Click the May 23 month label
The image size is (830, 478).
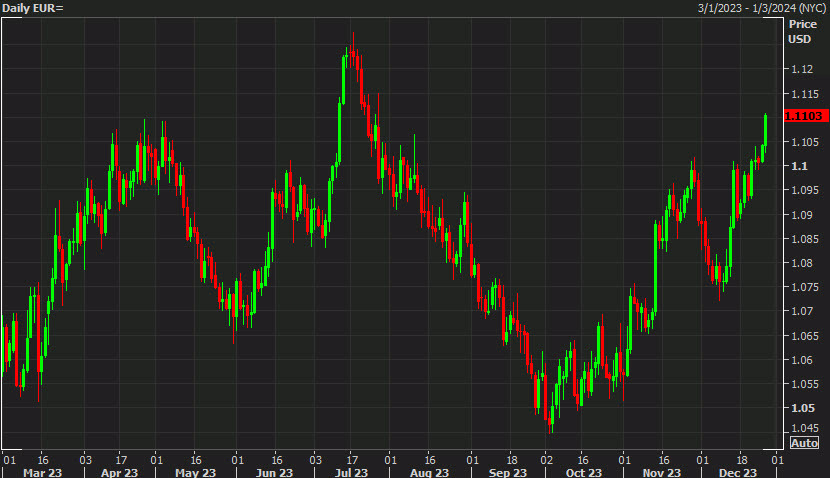[195, 472]
